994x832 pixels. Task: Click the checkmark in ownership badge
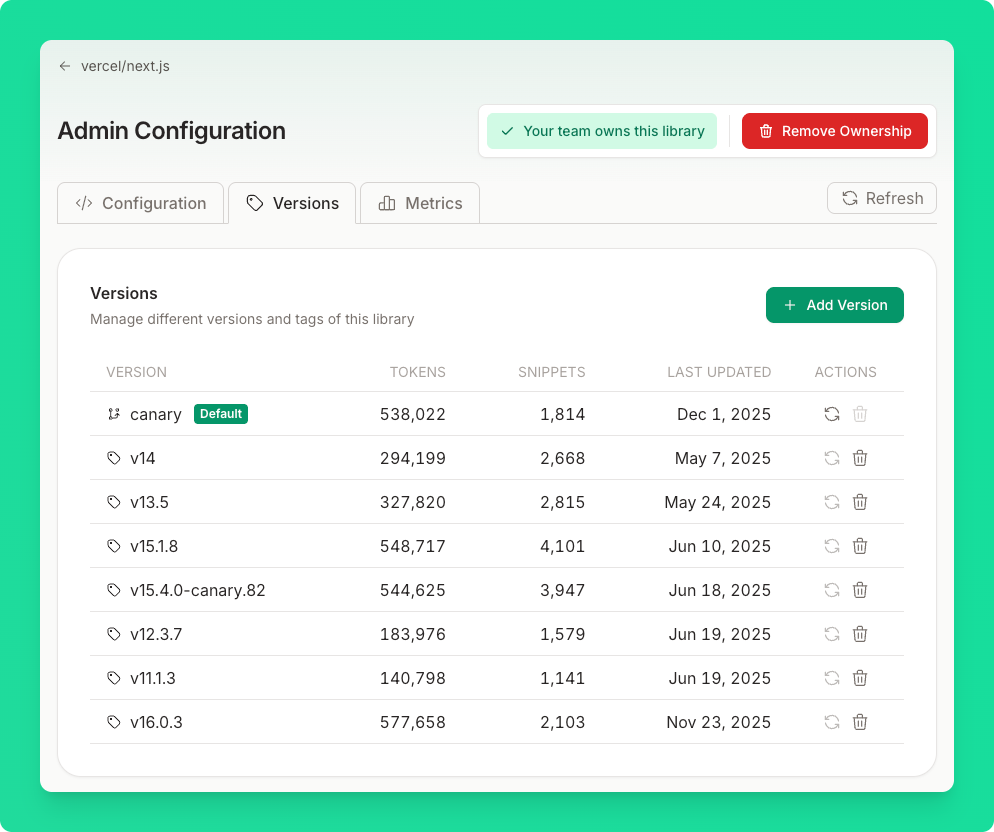click(x=506, y=131)
